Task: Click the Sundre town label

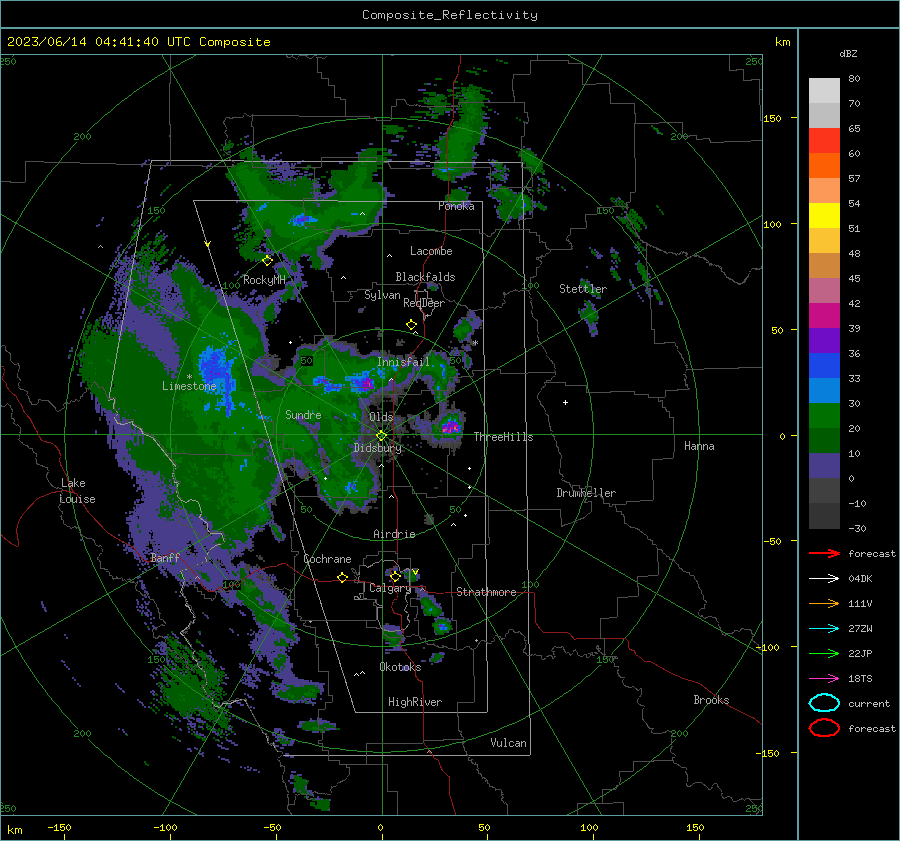Action: (303, 414)
